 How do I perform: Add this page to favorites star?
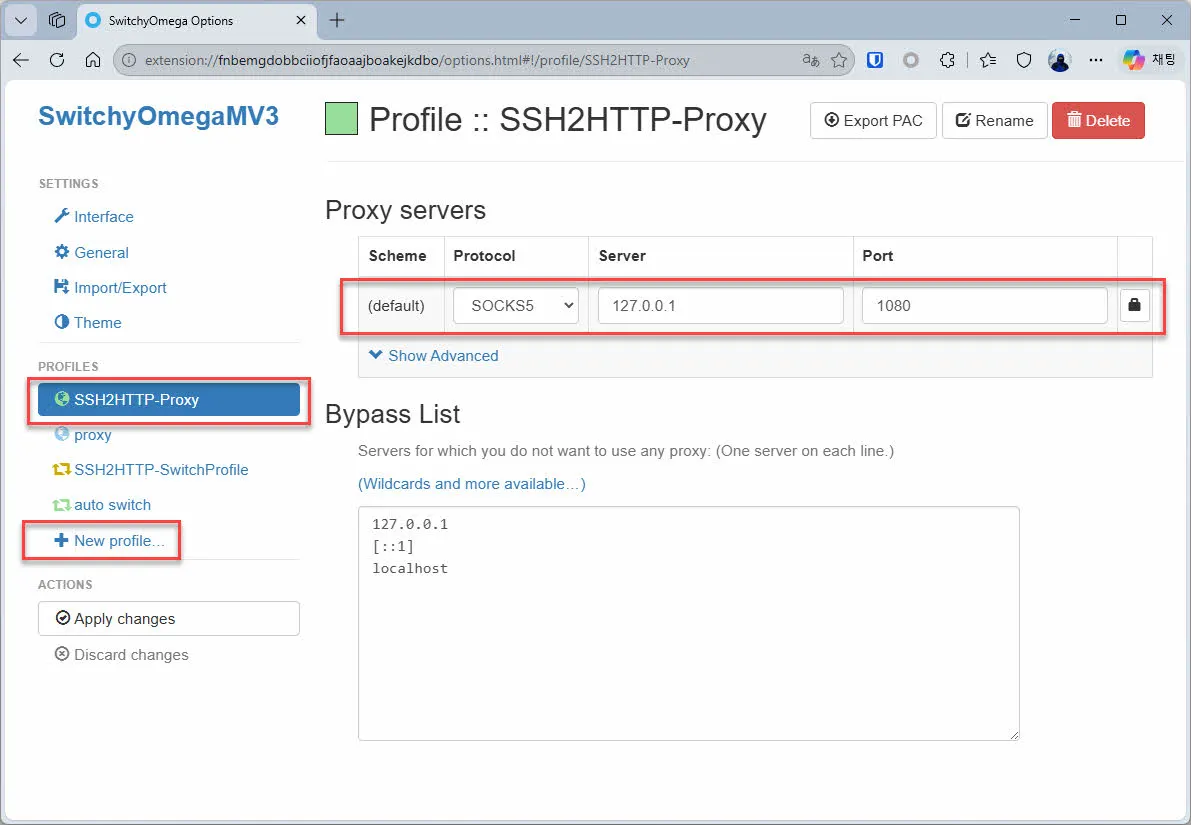[x=839, y=60]
